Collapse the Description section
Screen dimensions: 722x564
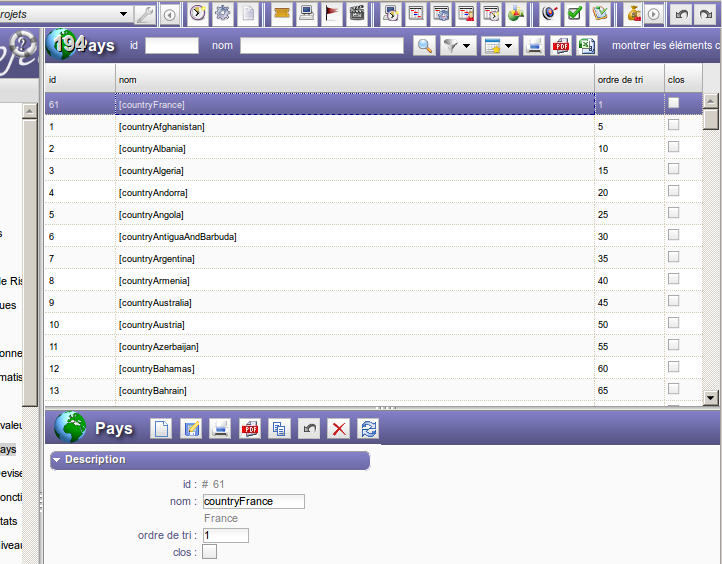(57, 460)
